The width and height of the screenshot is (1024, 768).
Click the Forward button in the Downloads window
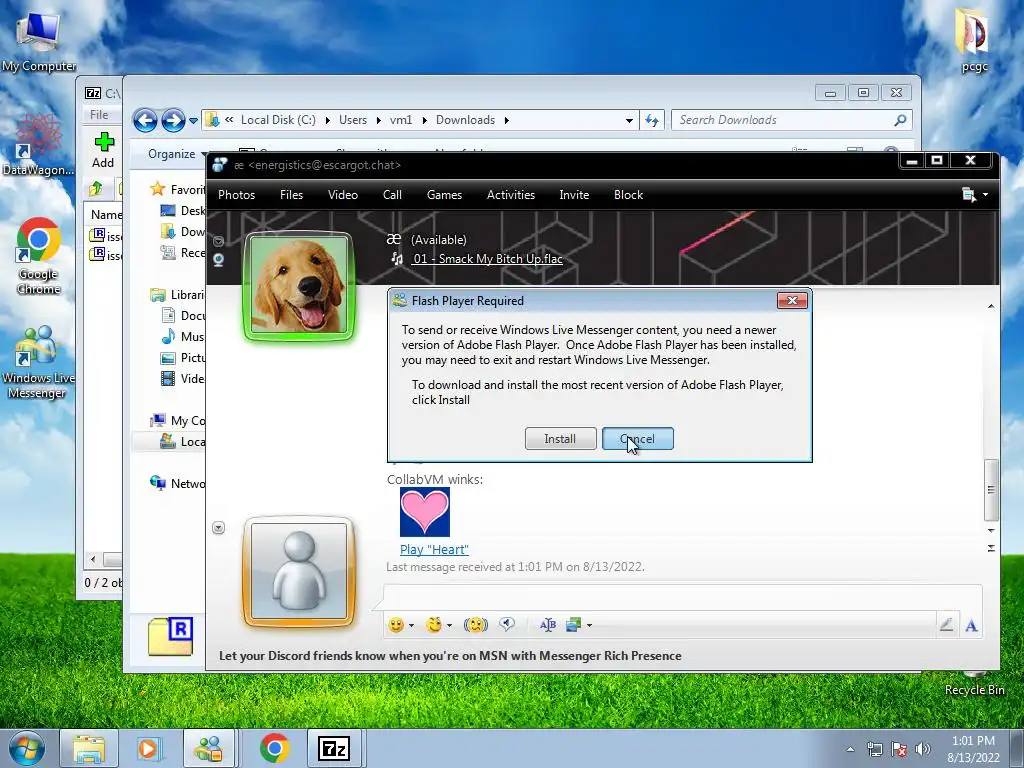coord(173,120)
